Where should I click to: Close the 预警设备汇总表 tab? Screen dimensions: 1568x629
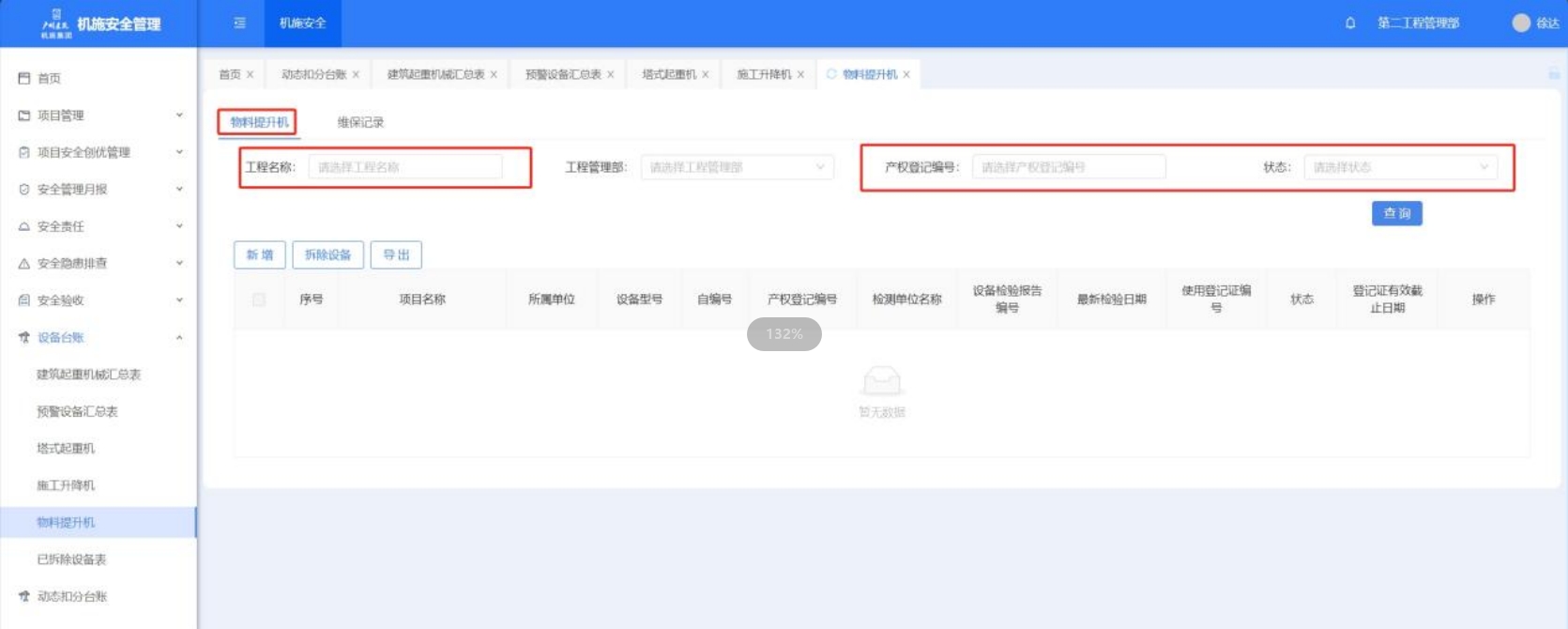[x=611, y=74]
